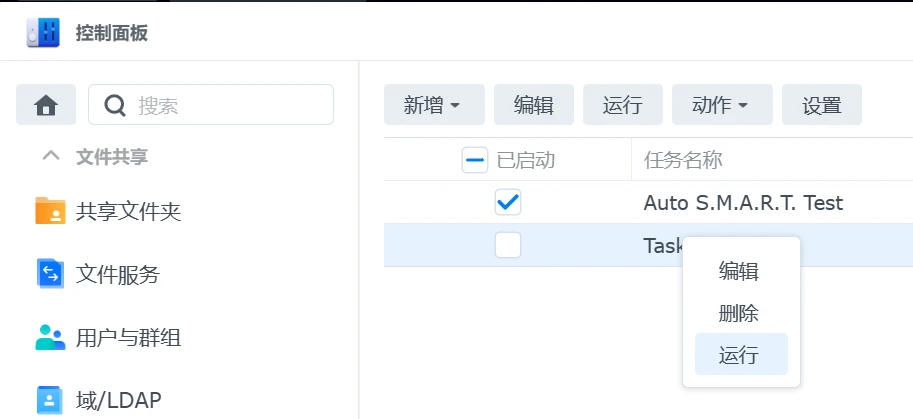Click the 编辑 toolbar button
The height and width of the screenshot is (419, 913).
(534, 105)
